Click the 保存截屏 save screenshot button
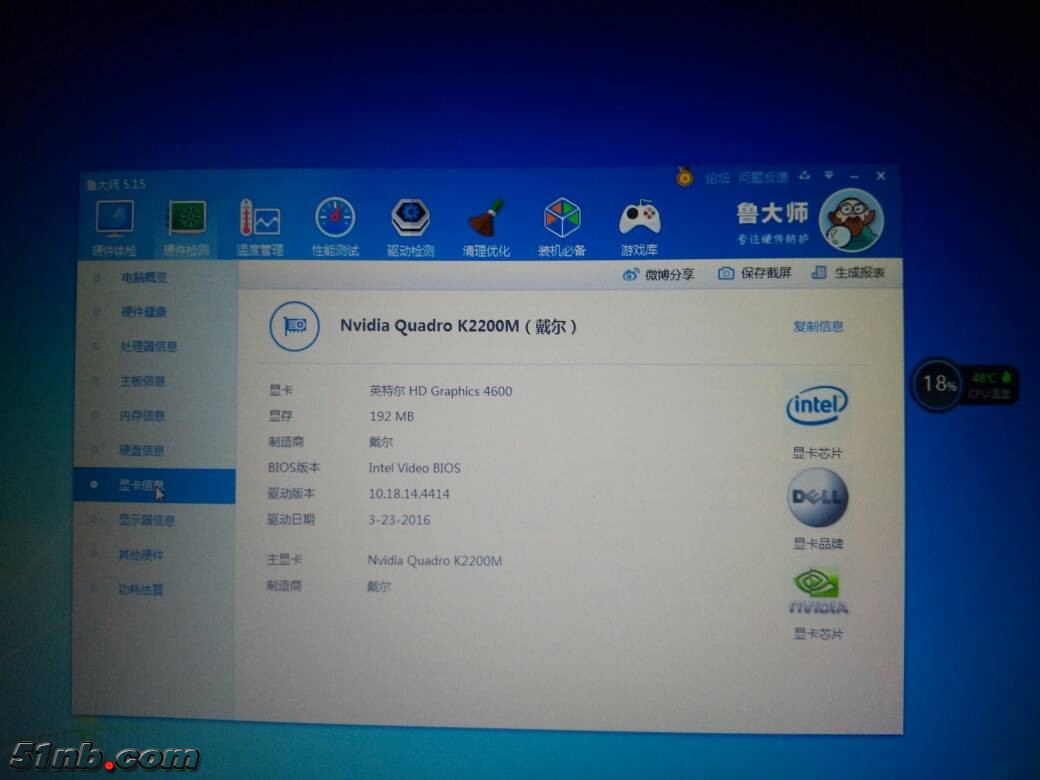The width and height of the screenshot is (1040, 780). [x=755, y=273]
